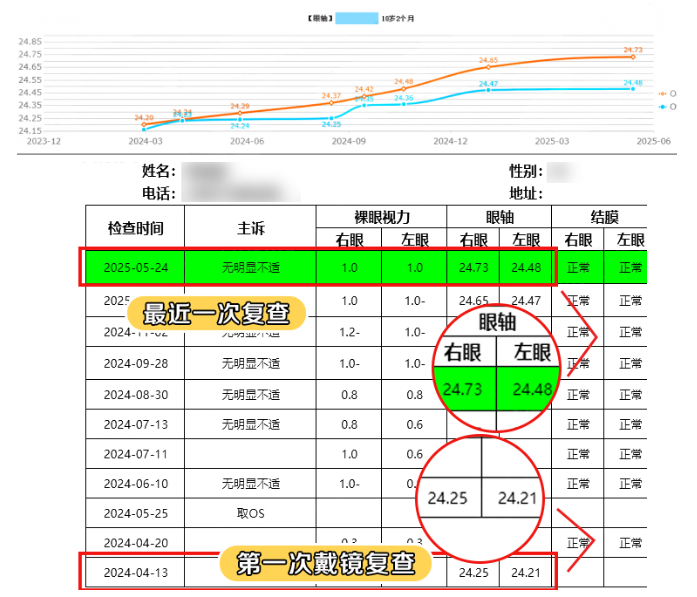Toggle the orange series legend marker
697x597 pixels.
coord(662,94)
